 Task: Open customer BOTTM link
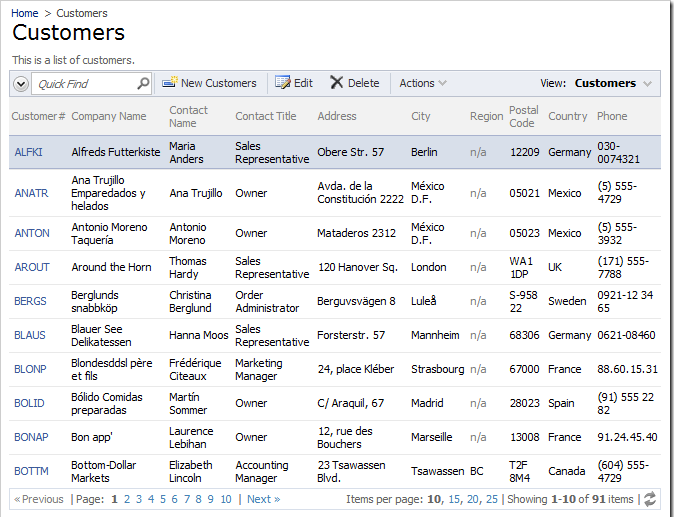point(31,471)
